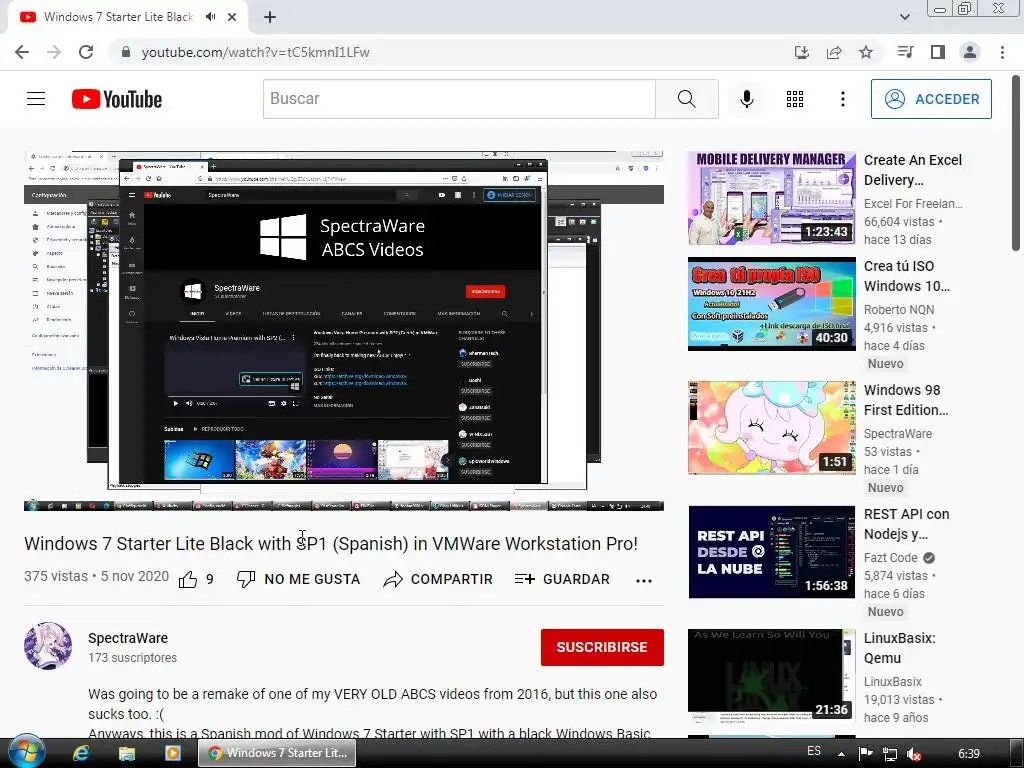The height and width of the screenshot is (768, 1024).
Task: Mute the tab via its speaker icon
Action: point(210,17)
